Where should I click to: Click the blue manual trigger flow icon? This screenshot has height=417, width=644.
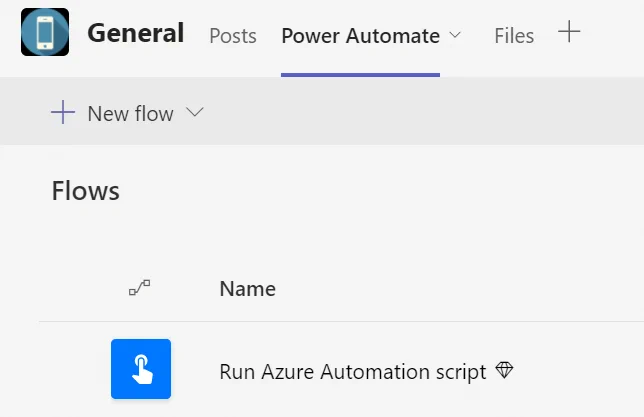[x=141, y=369]
